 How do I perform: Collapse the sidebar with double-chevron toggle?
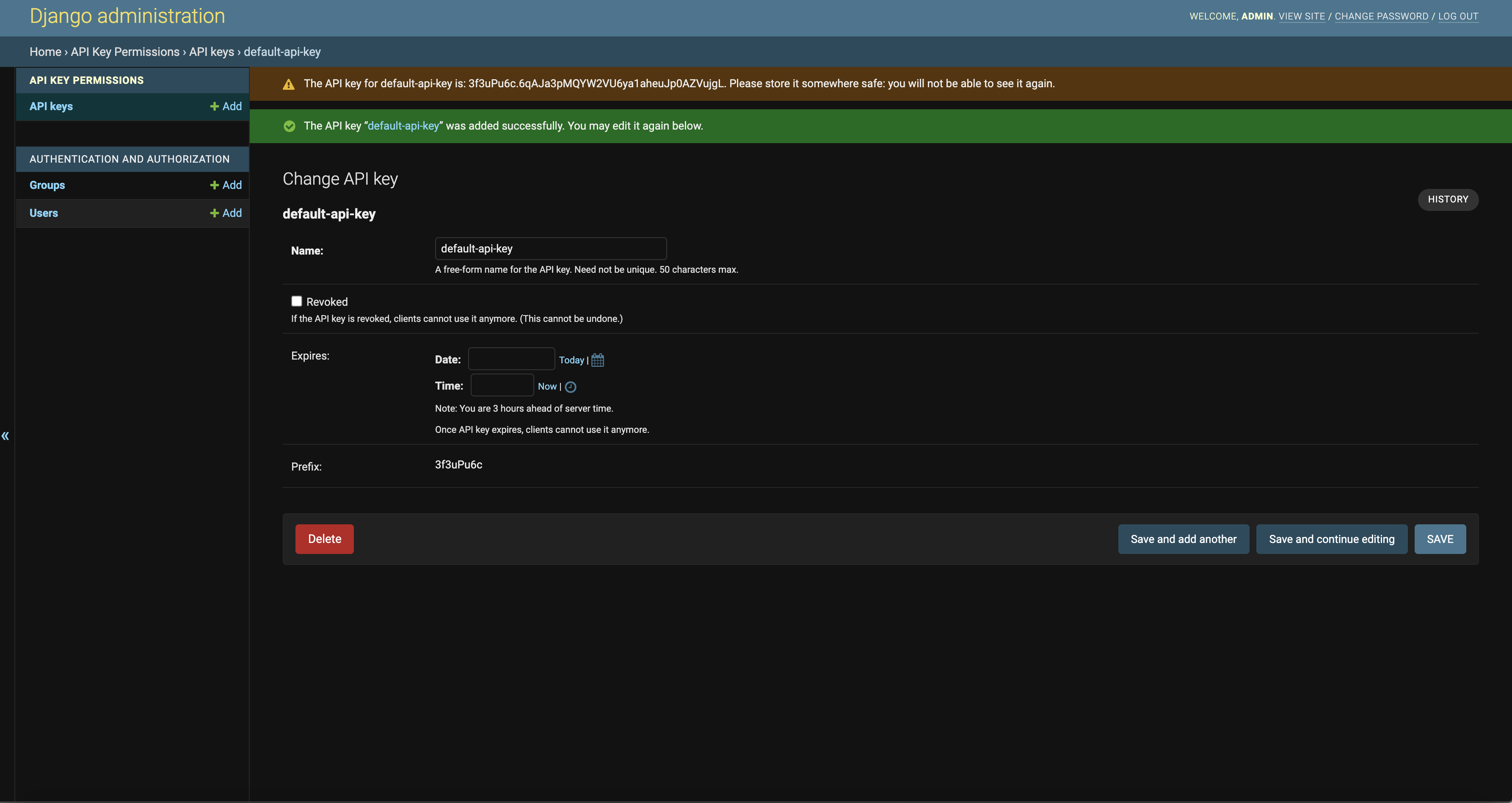(5, 436)
